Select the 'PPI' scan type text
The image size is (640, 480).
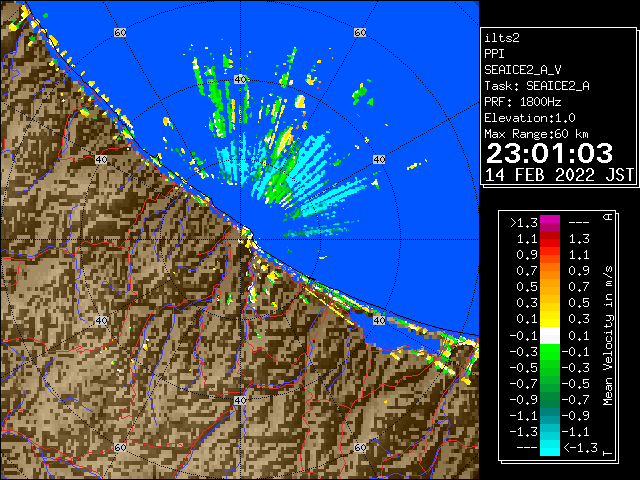click(x=494, y=54)
